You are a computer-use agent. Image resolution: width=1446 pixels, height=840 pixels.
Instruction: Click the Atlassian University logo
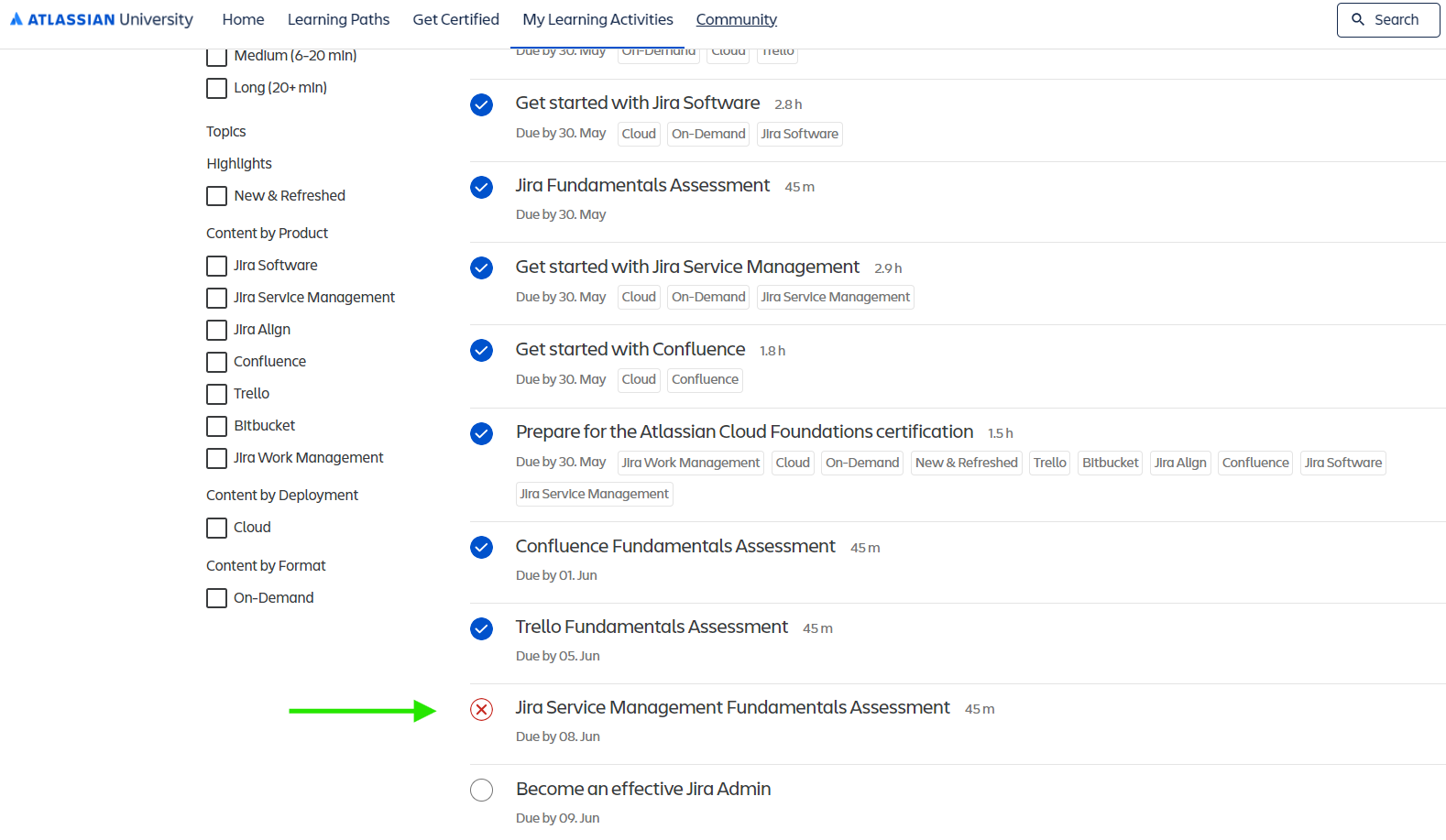[102, 19]
